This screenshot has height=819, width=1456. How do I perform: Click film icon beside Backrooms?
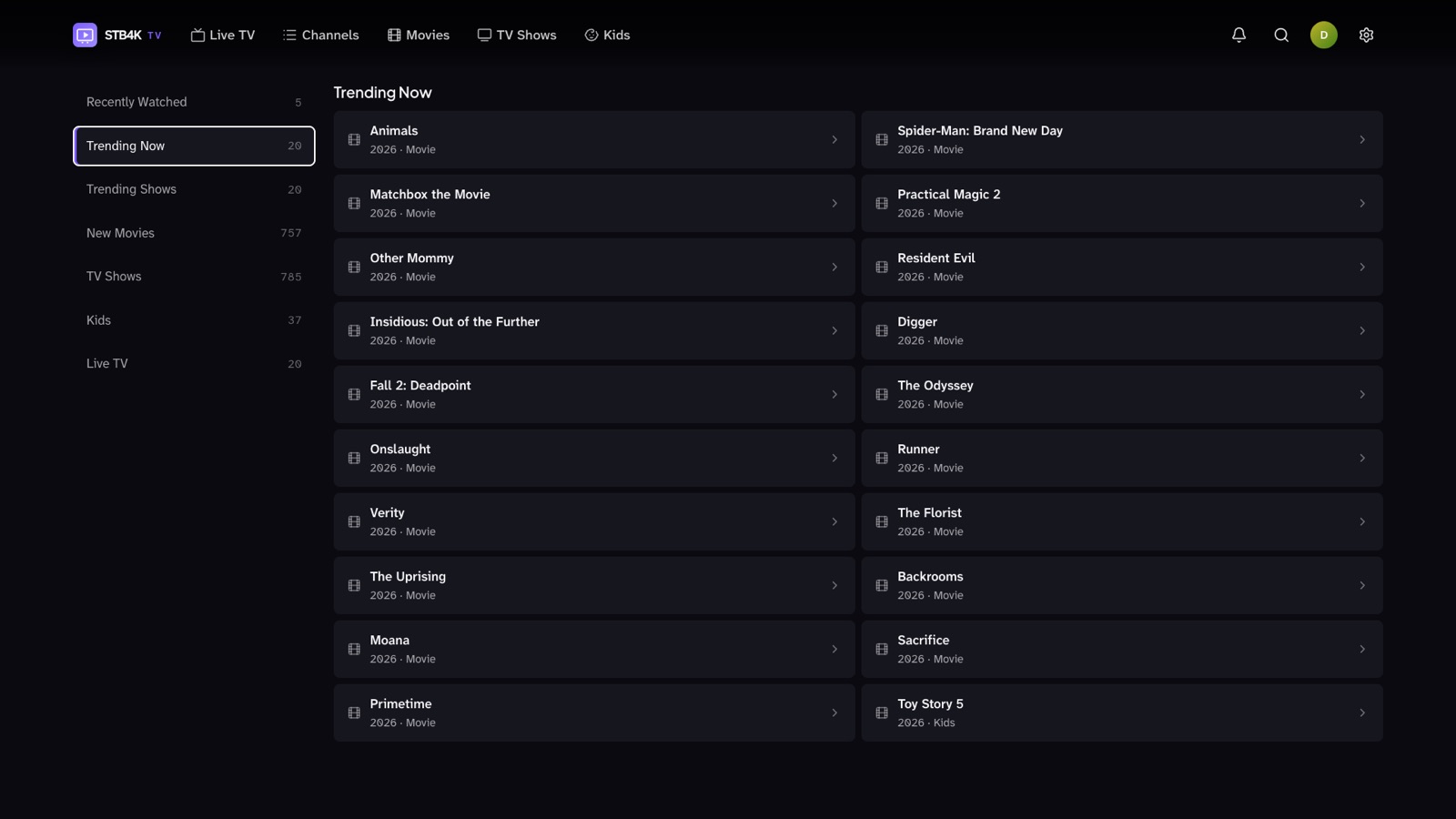click(x=882, y=586)
